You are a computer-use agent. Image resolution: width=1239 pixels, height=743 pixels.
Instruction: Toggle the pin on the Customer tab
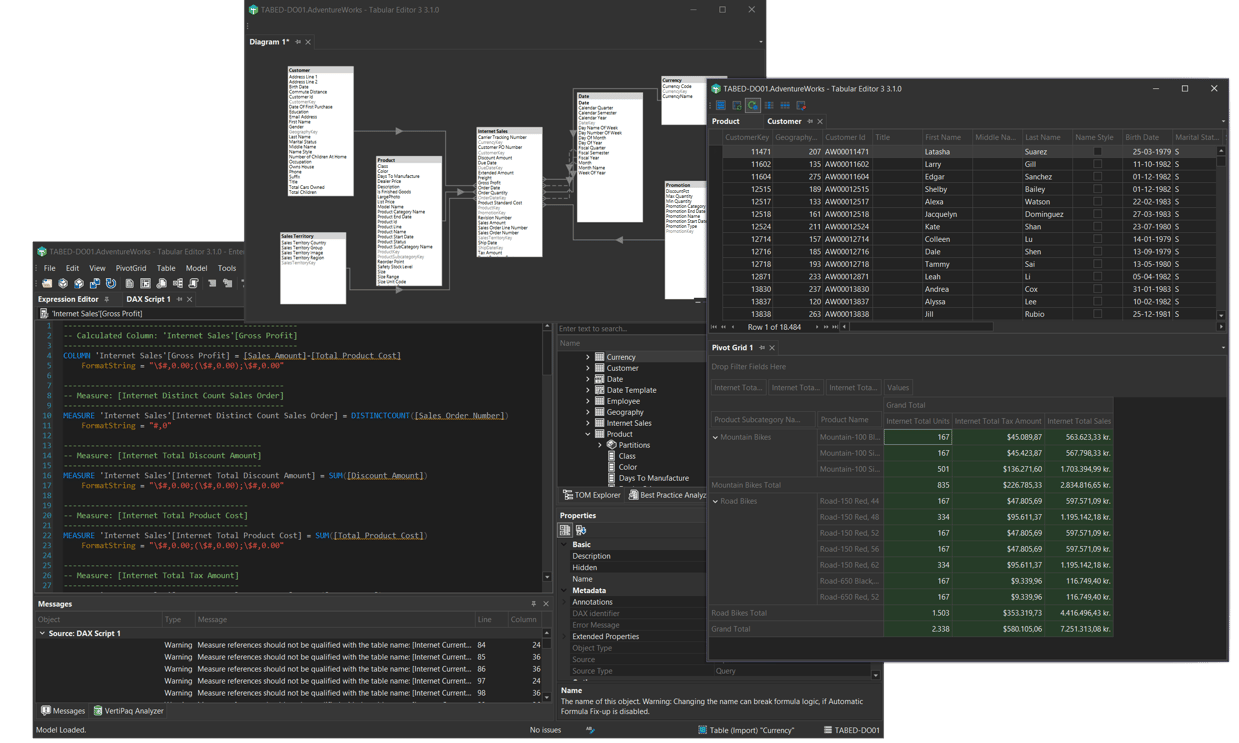[810, 121]
